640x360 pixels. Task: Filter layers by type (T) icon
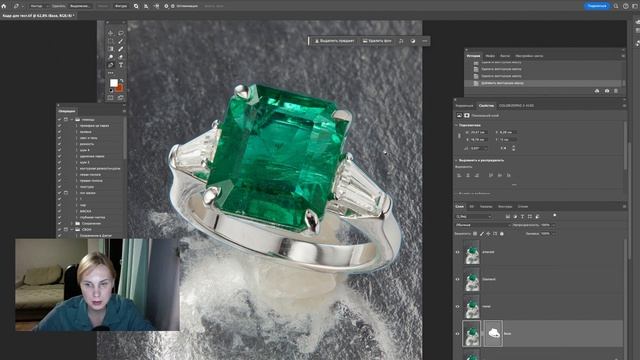(x=522, y=216)
